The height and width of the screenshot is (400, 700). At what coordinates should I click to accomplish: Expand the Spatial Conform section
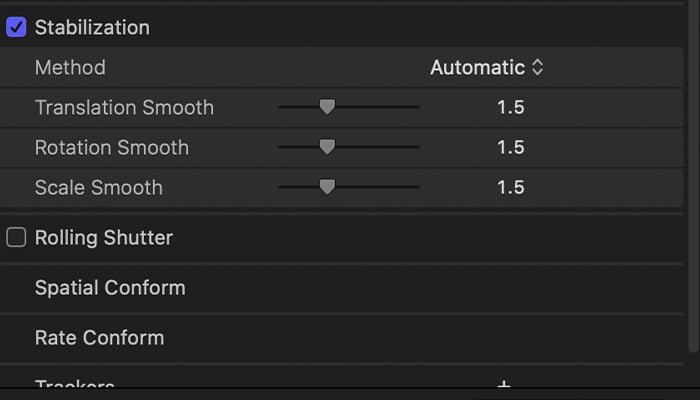point(110,288)
